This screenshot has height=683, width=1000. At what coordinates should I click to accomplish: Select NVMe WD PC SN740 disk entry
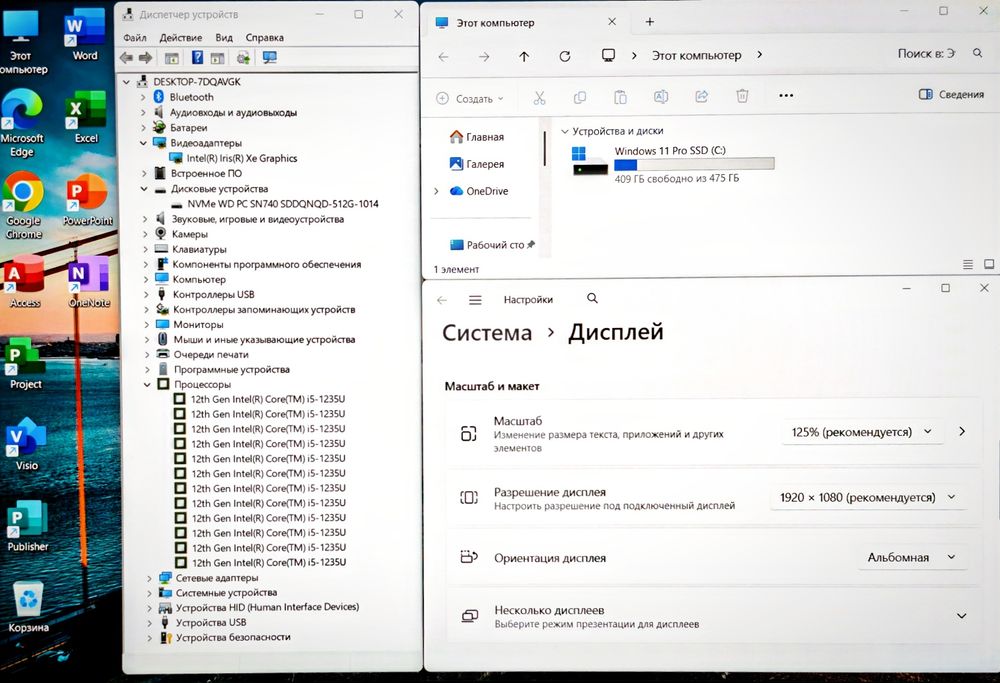pos(275,204)
